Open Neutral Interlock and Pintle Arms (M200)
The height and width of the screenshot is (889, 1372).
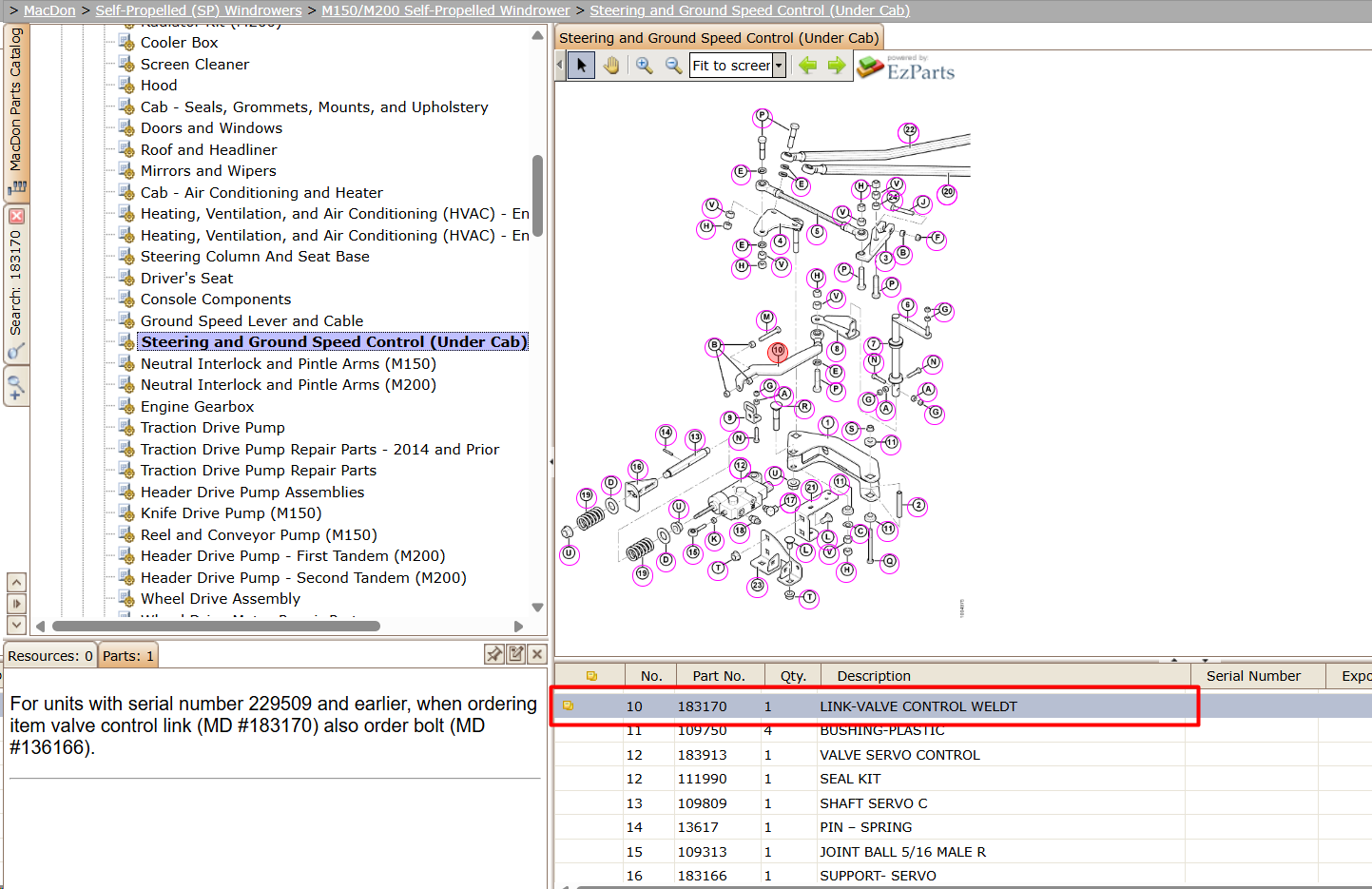pos(288,385)
